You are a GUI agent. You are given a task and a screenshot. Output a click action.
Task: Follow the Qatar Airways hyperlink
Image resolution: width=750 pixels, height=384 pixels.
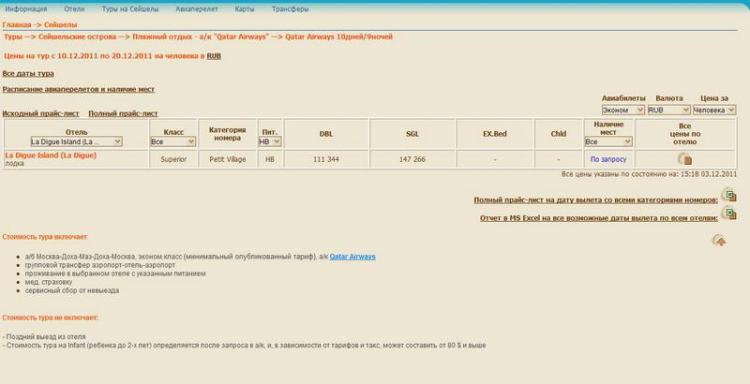pyautogui.click(x=353, y=257)
